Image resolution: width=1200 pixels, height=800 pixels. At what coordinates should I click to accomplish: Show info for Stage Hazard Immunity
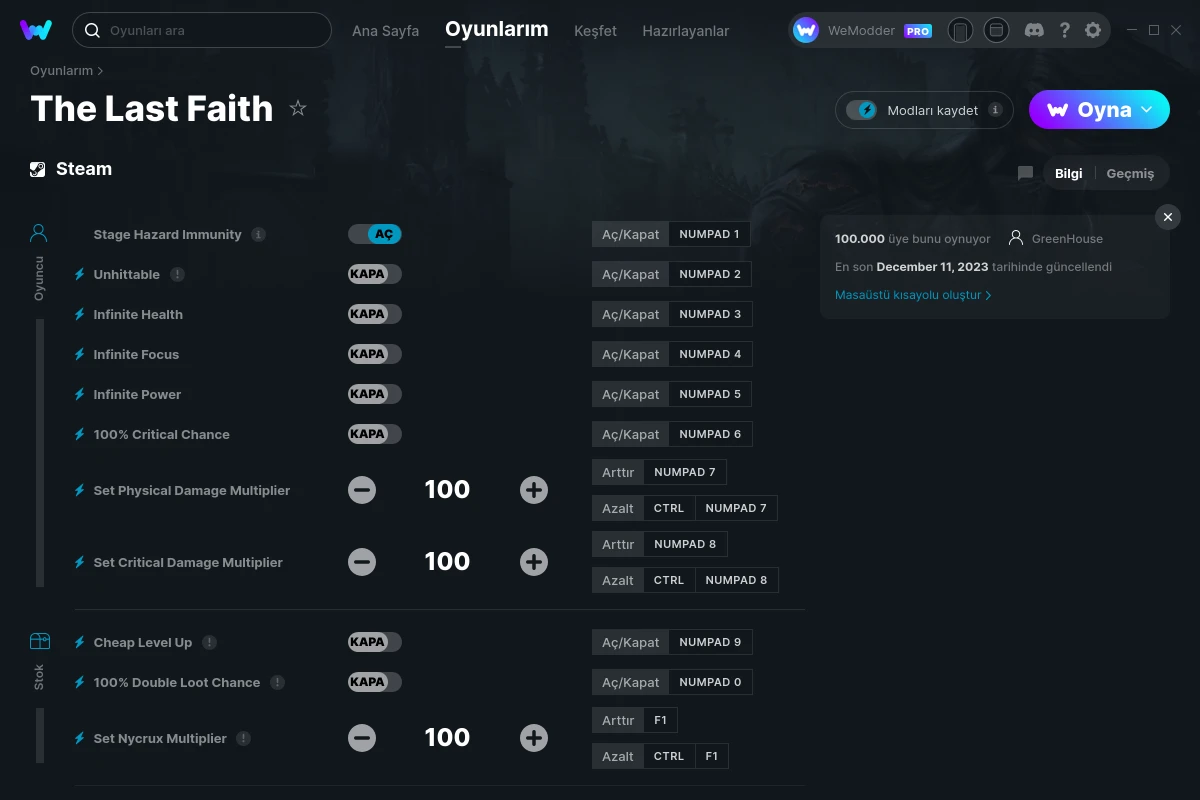click(x=258, y=234)
